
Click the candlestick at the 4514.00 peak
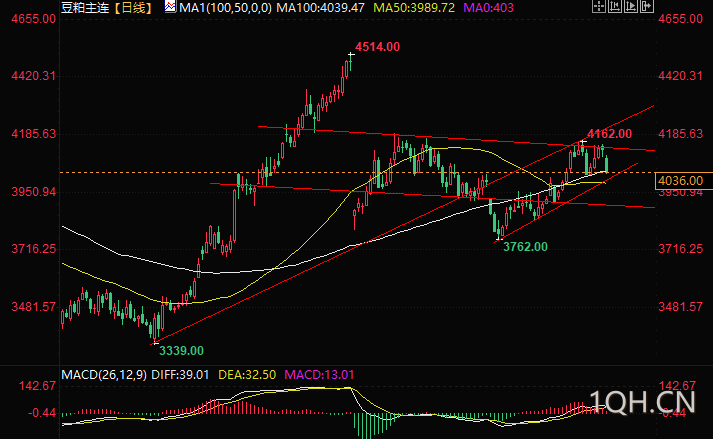(x=351, y=62)
